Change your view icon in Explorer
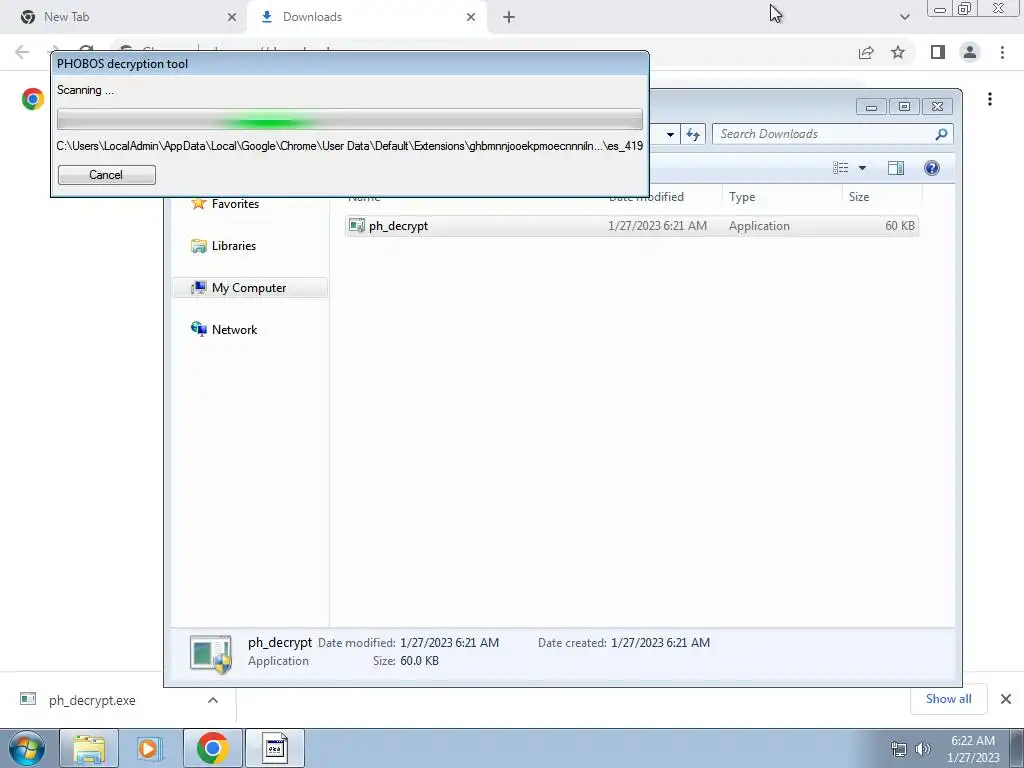The width and height of the screenshot is (1024, 768). pos(840,168)
